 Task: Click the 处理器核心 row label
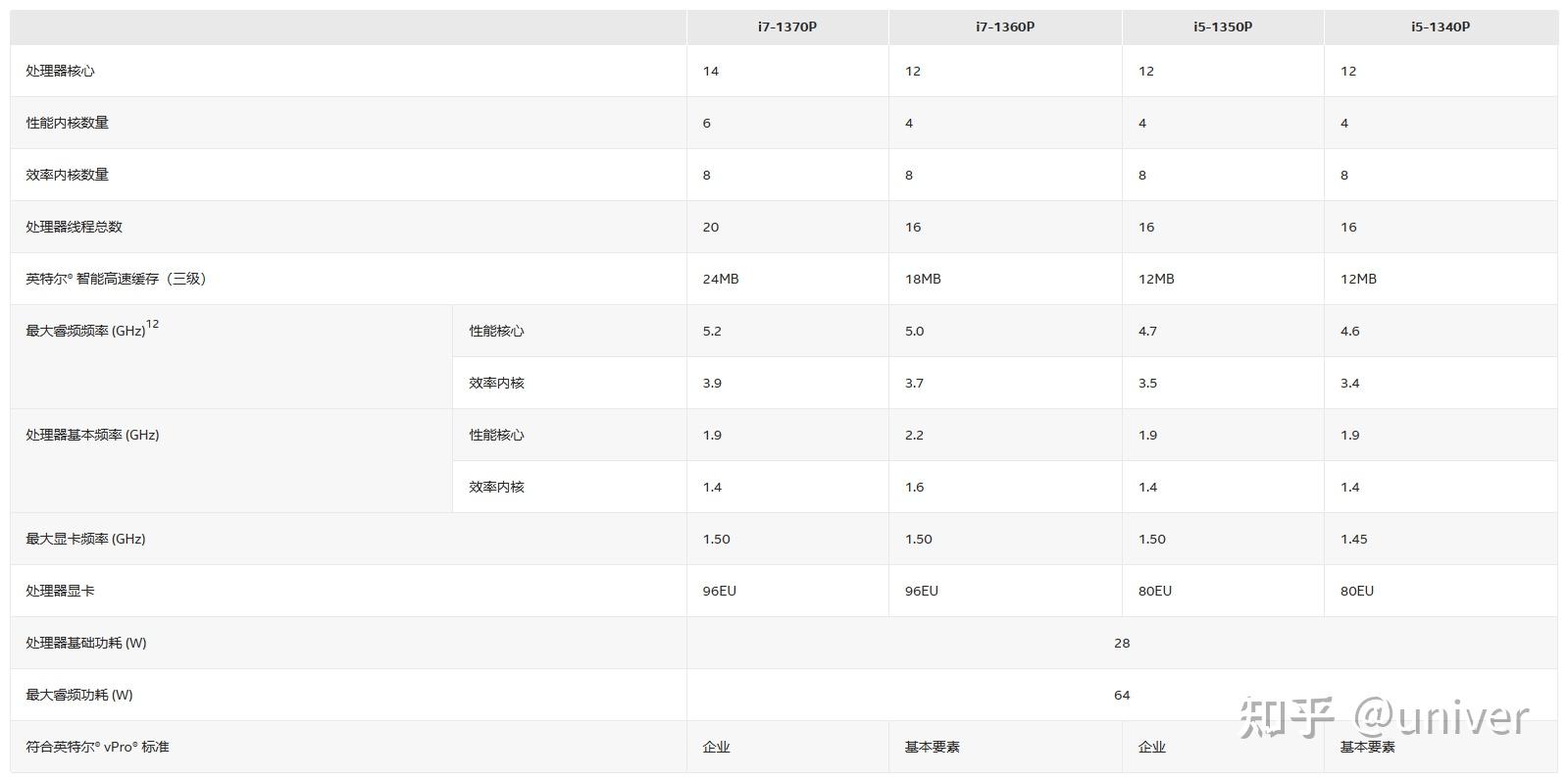pos(61,72)
